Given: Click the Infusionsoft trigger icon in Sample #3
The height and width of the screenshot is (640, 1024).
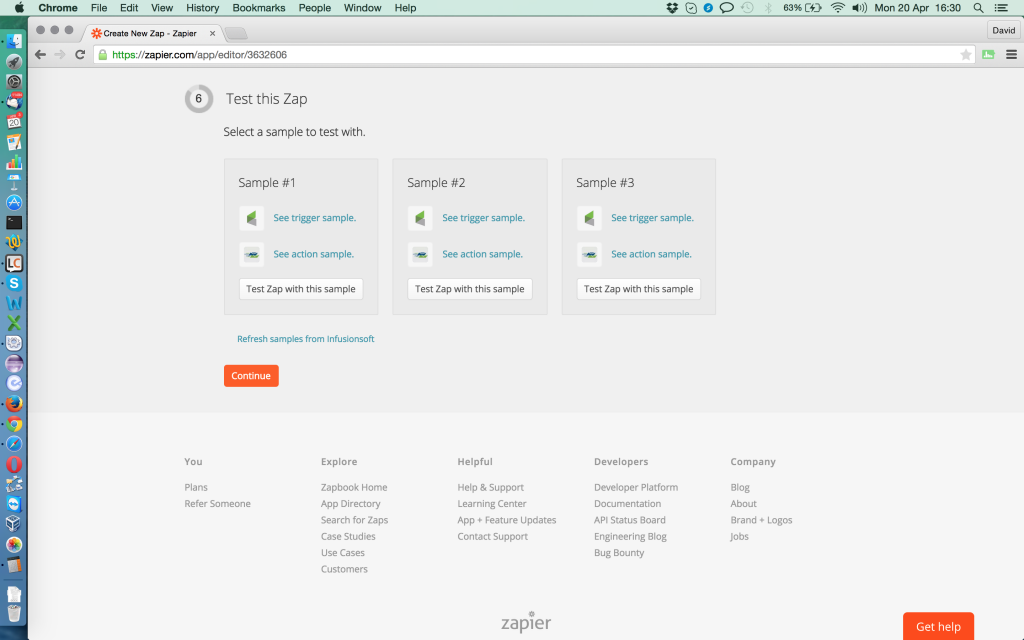Looking at the screenshot, I should pos(589,218).
